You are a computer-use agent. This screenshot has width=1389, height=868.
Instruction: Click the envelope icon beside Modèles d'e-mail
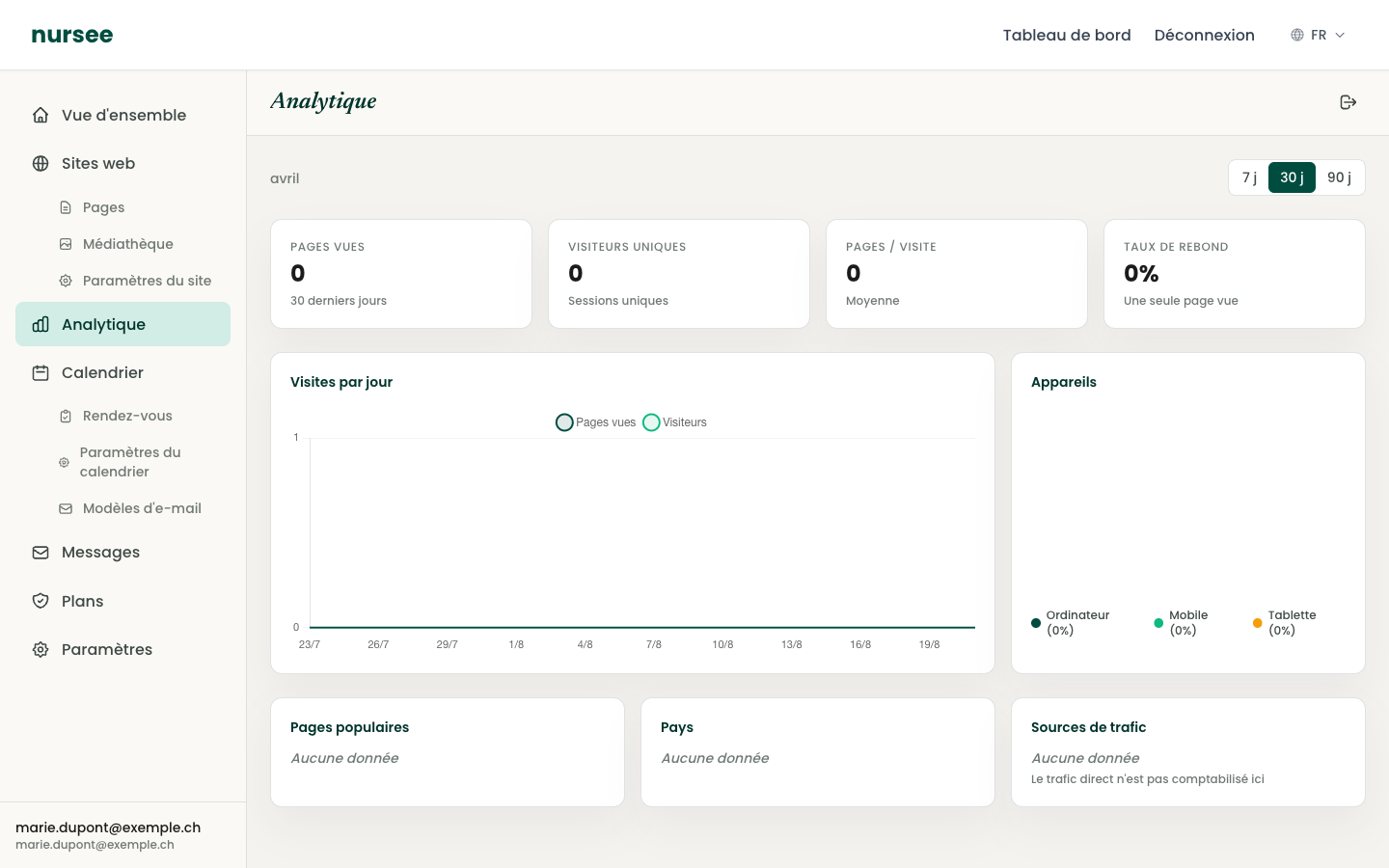click(66, 508)
